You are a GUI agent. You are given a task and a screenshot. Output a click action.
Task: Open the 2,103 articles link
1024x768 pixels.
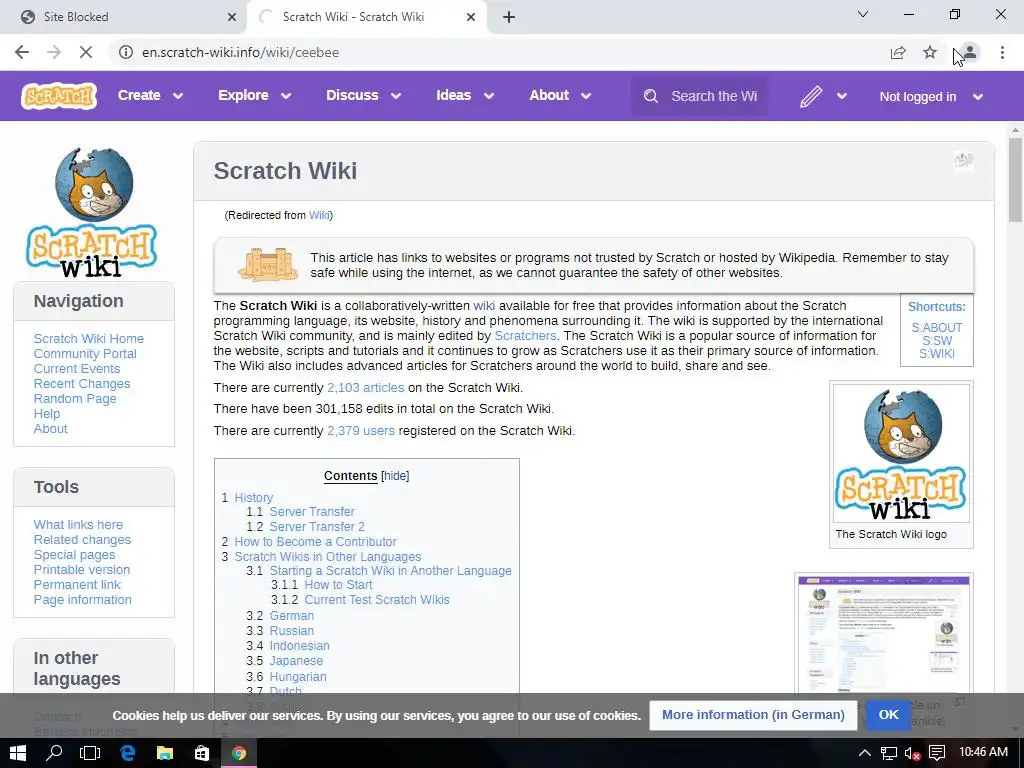click(365, 387)
